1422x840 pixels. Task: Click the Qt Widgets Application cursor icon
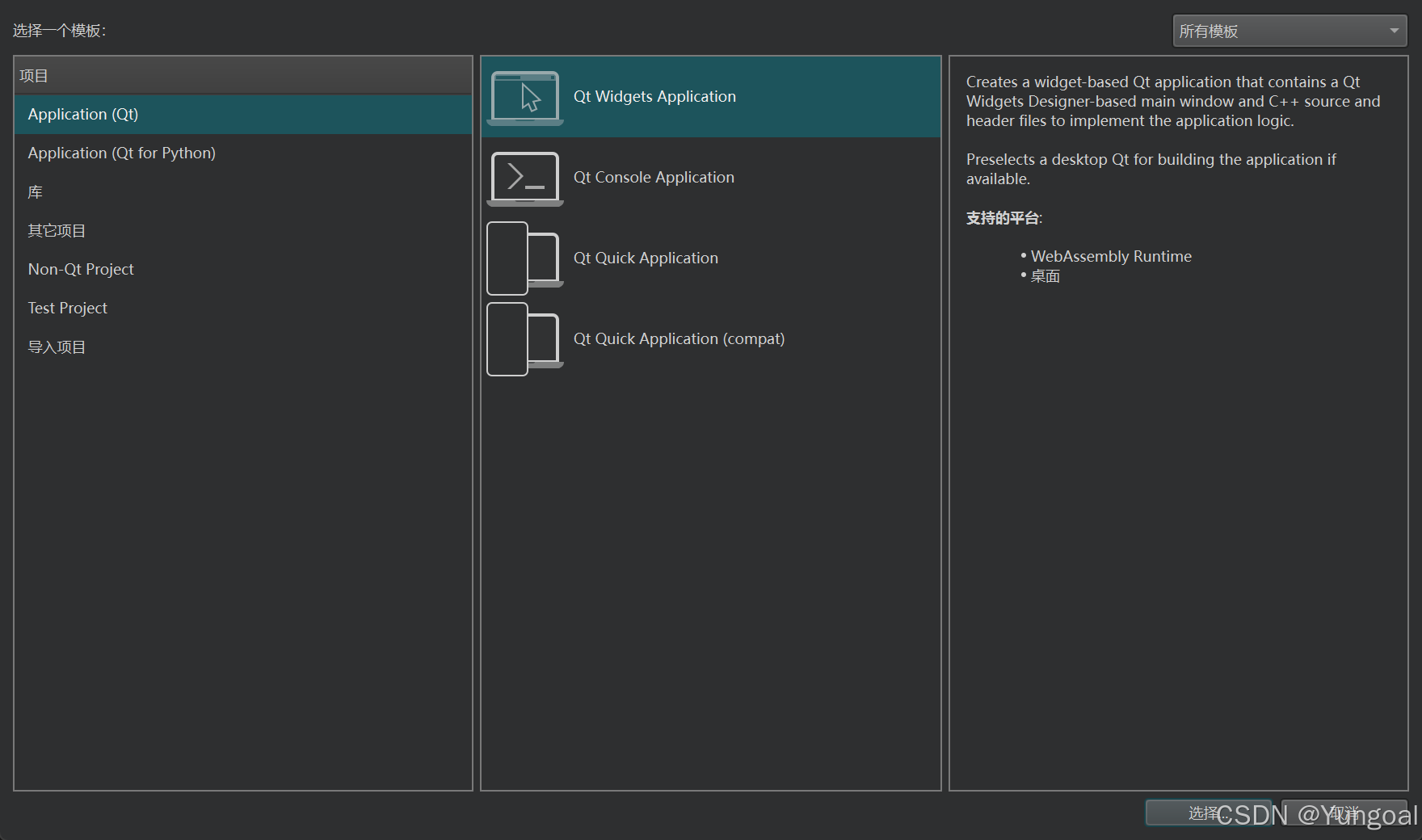525,98
